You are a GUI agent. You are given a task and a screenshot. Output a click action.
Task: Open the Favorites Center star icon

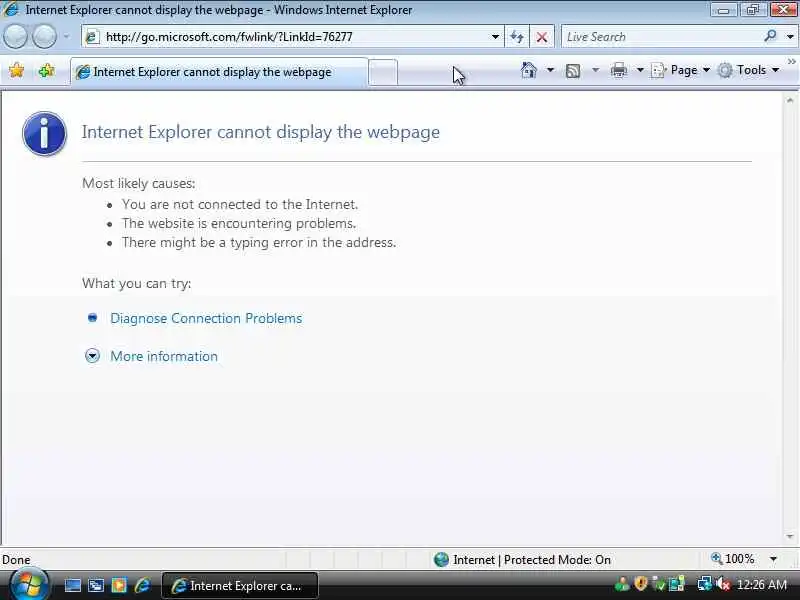point(16,70)
